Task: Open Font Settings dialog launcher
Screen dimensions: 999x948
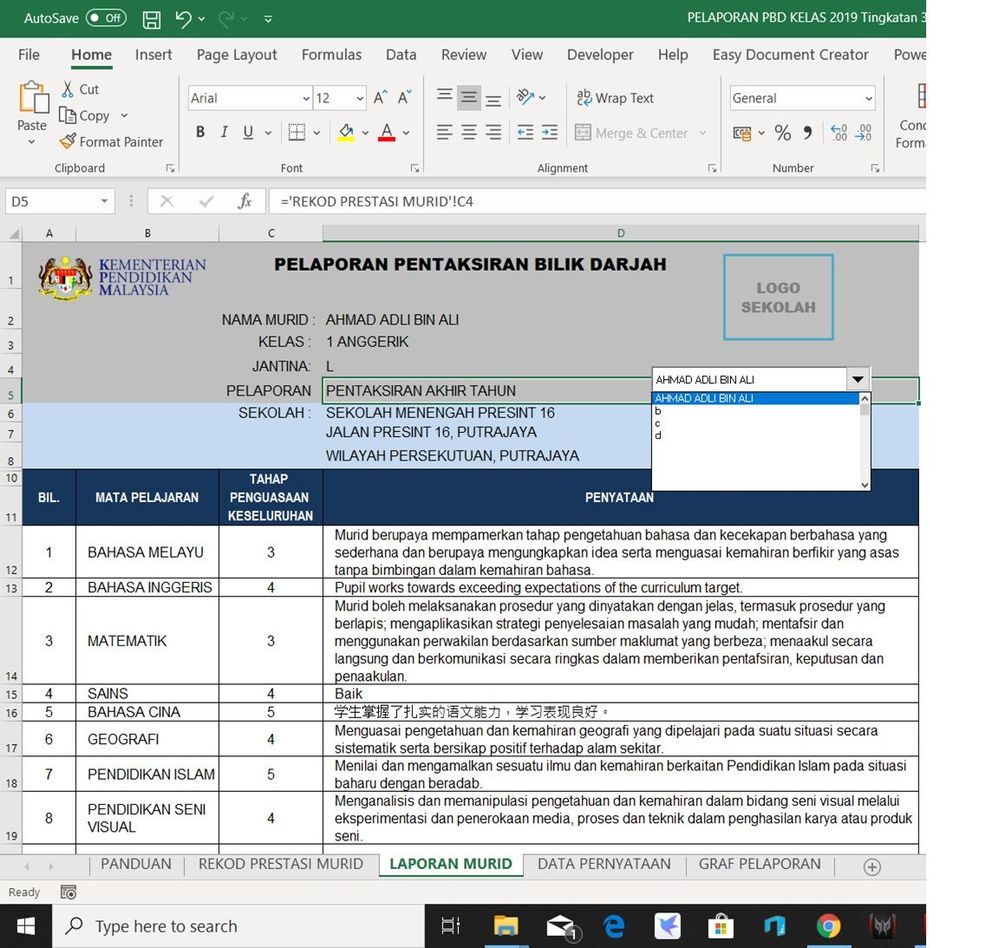Action: coord(415,168)
